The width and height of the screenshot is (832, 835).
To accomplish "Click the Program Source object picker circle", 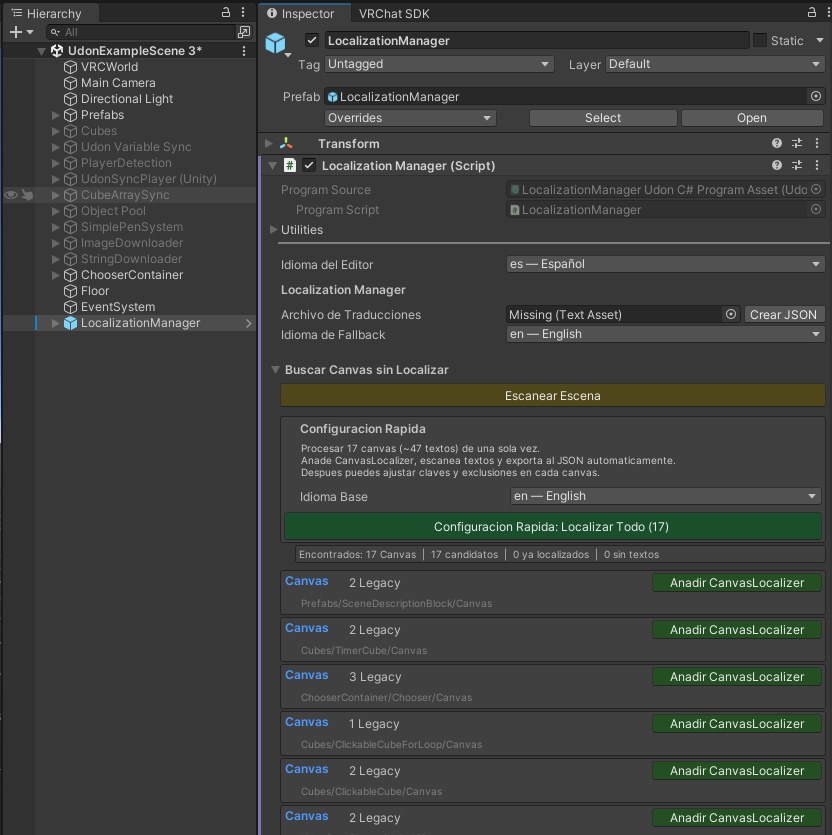I will 816,189.
